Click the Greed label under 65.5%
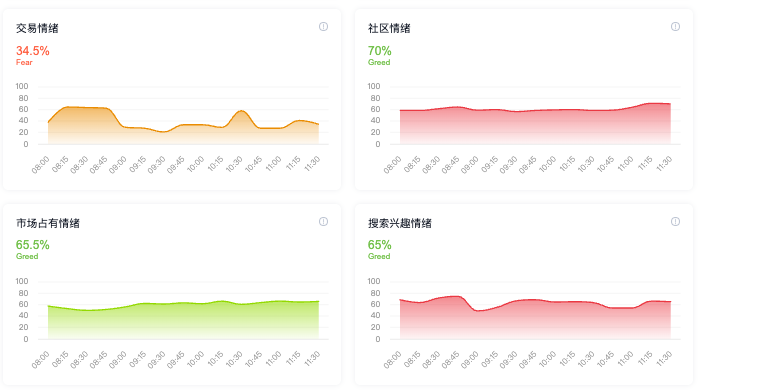 click(27, 257)
